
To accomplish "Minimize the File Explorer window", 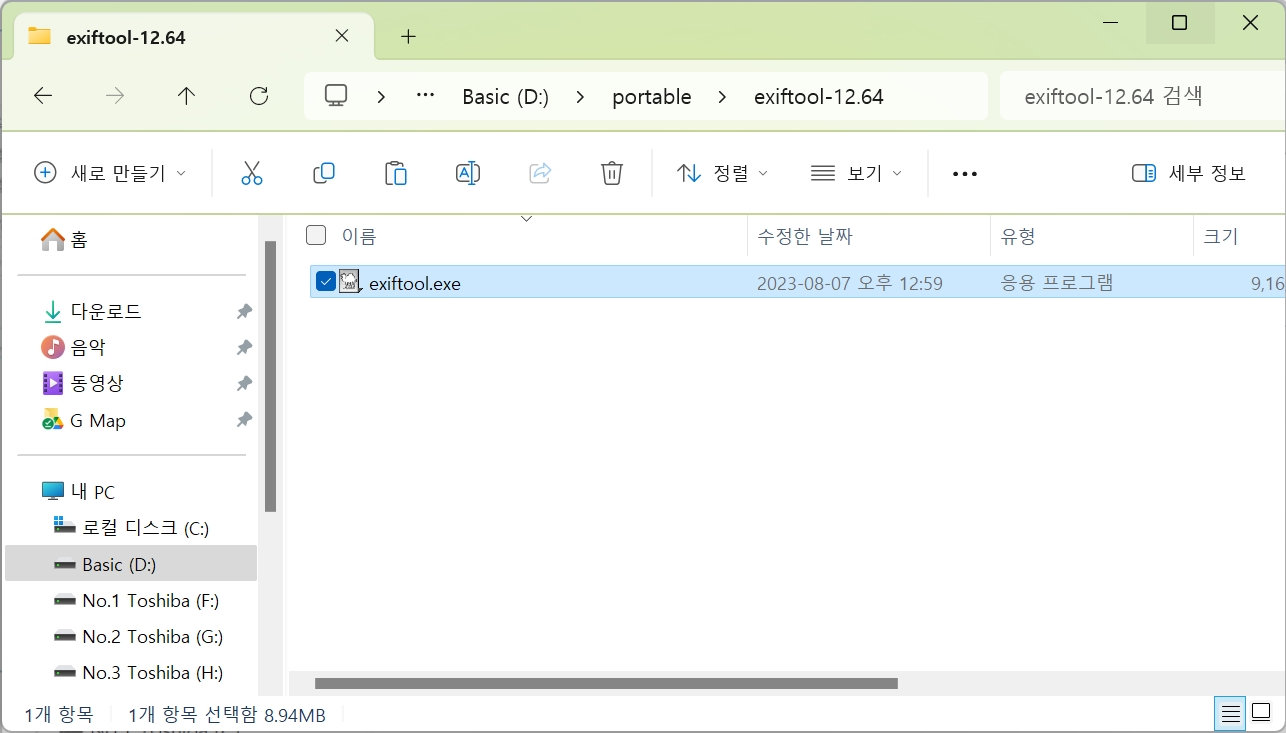I will [x=1108, y=23].
